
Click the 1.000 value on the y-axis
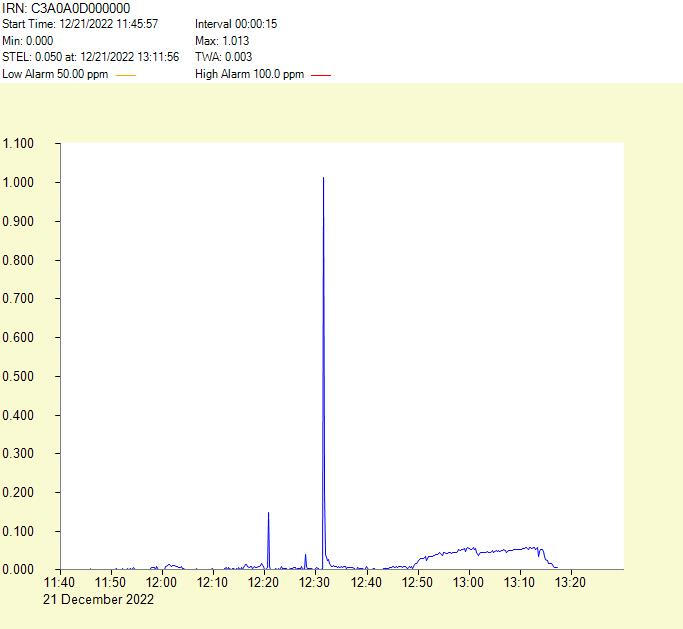pos(19,183)
